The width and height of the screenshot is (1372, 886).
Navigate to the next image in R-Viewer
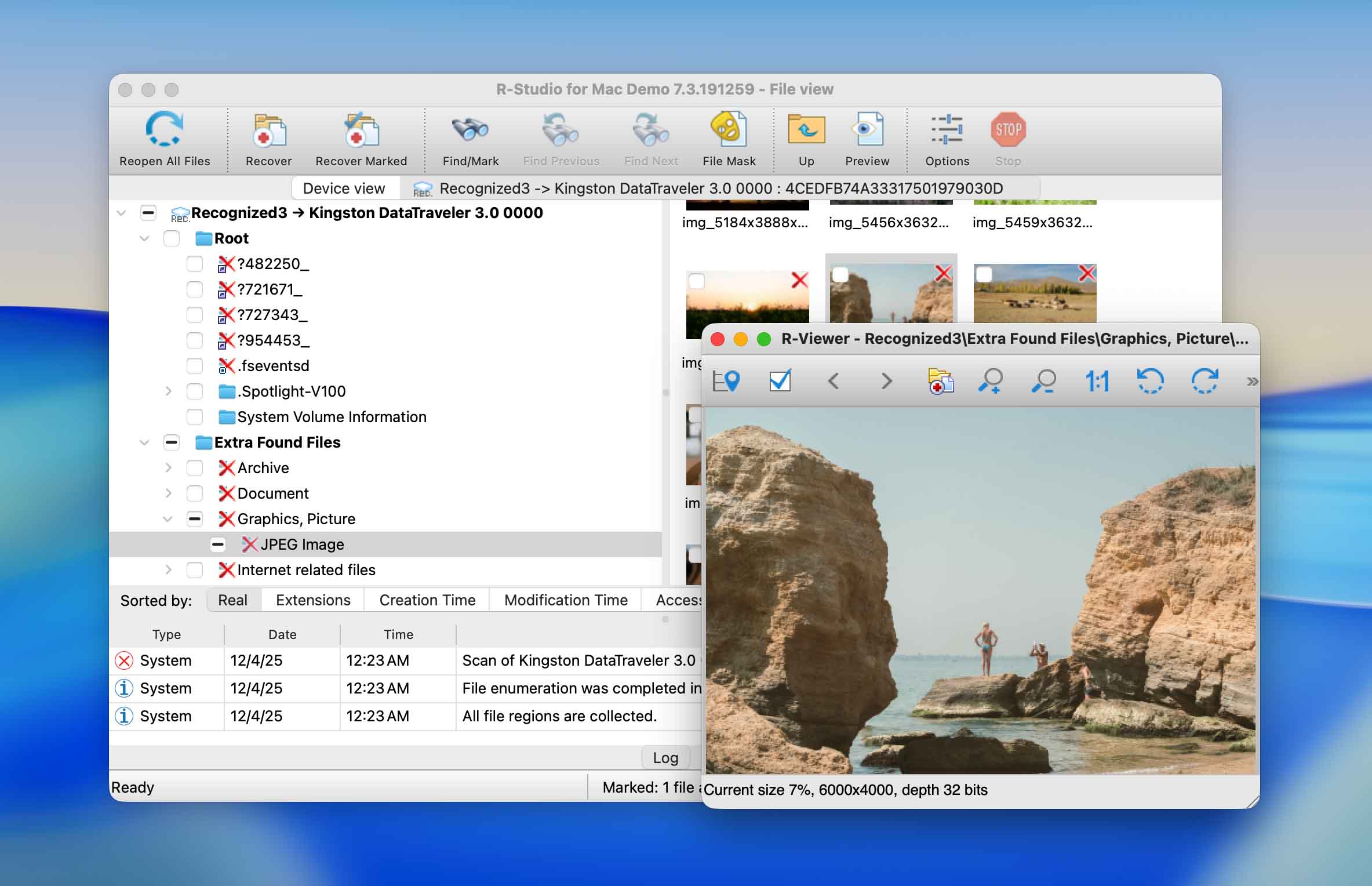click(x=886, y=382)
